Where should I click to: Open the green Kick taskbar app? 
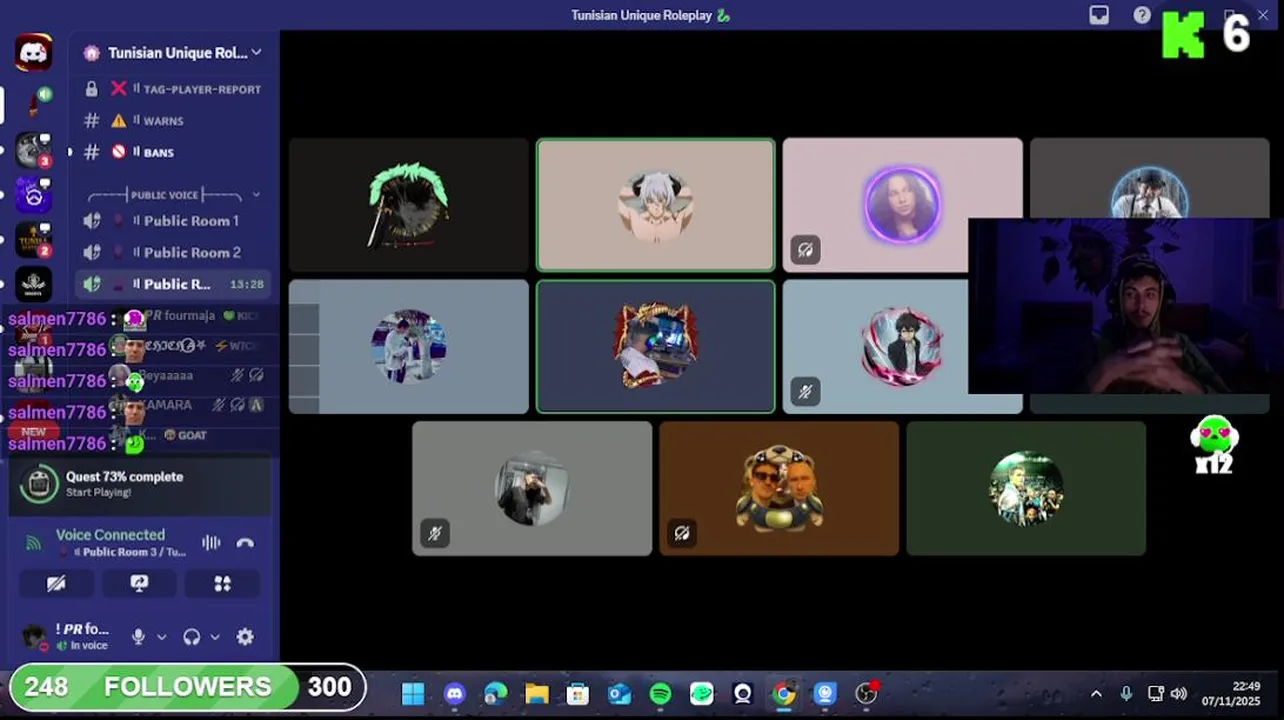(702, 693)
